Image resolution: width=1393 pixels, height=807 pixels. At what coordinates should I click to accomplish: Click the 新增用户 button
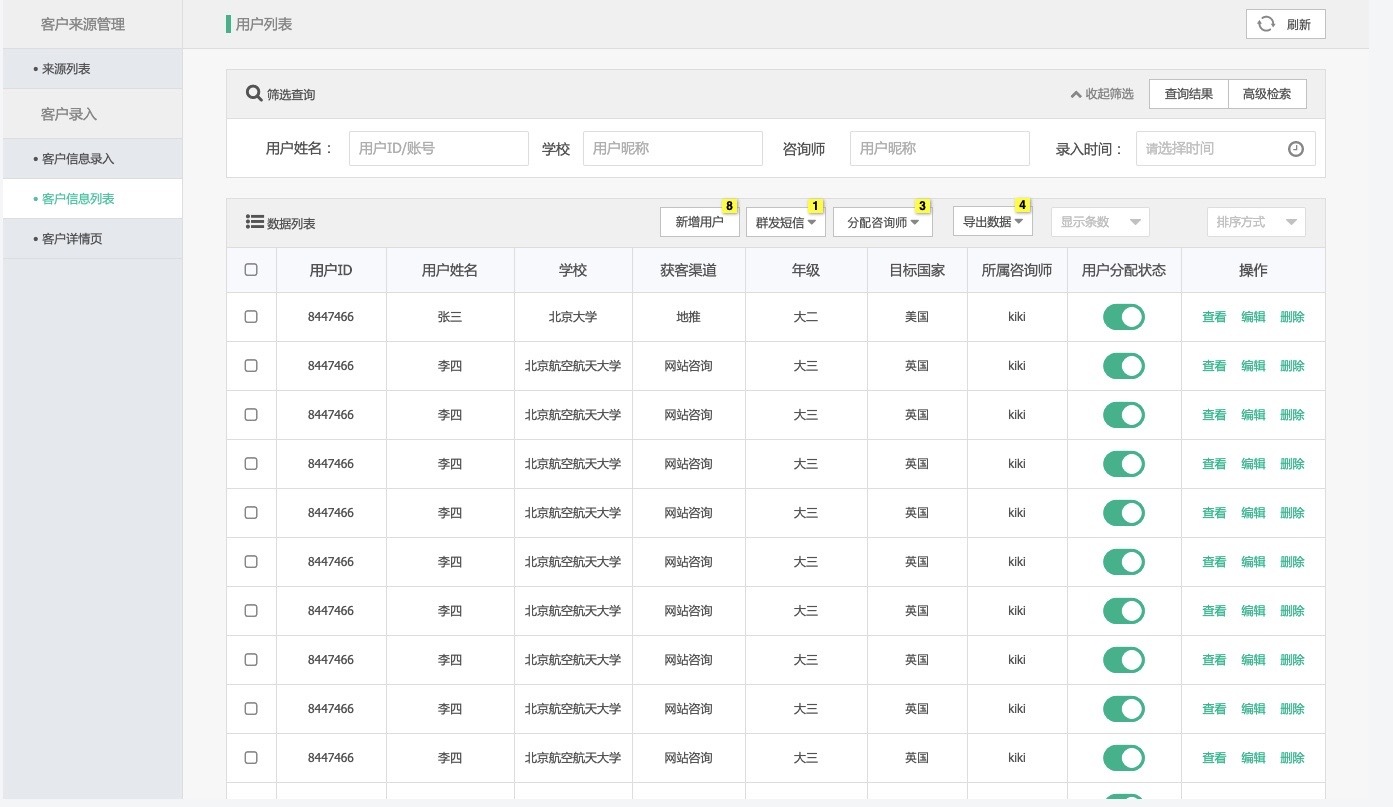[699, 222]
